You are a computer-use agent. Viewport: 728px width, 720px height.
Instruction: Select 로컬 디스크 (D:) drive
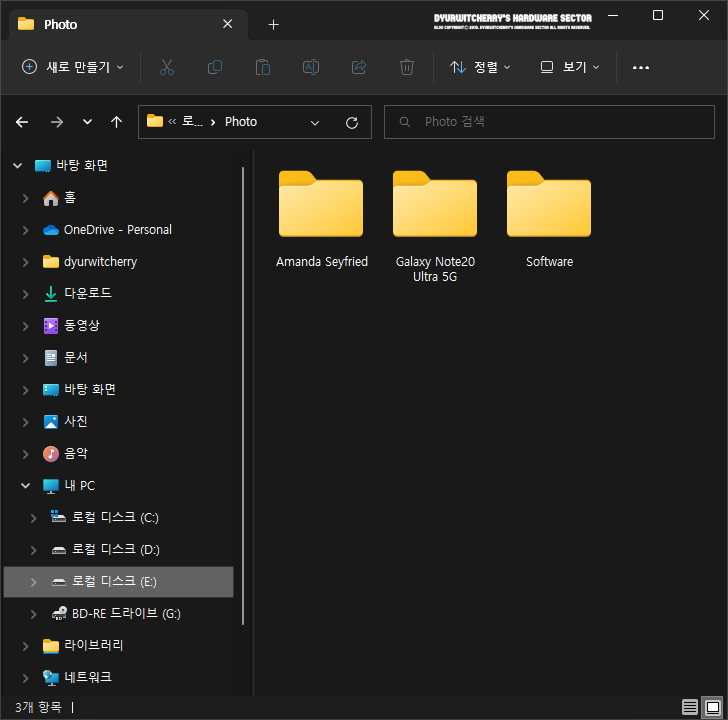tap(105, 549)
